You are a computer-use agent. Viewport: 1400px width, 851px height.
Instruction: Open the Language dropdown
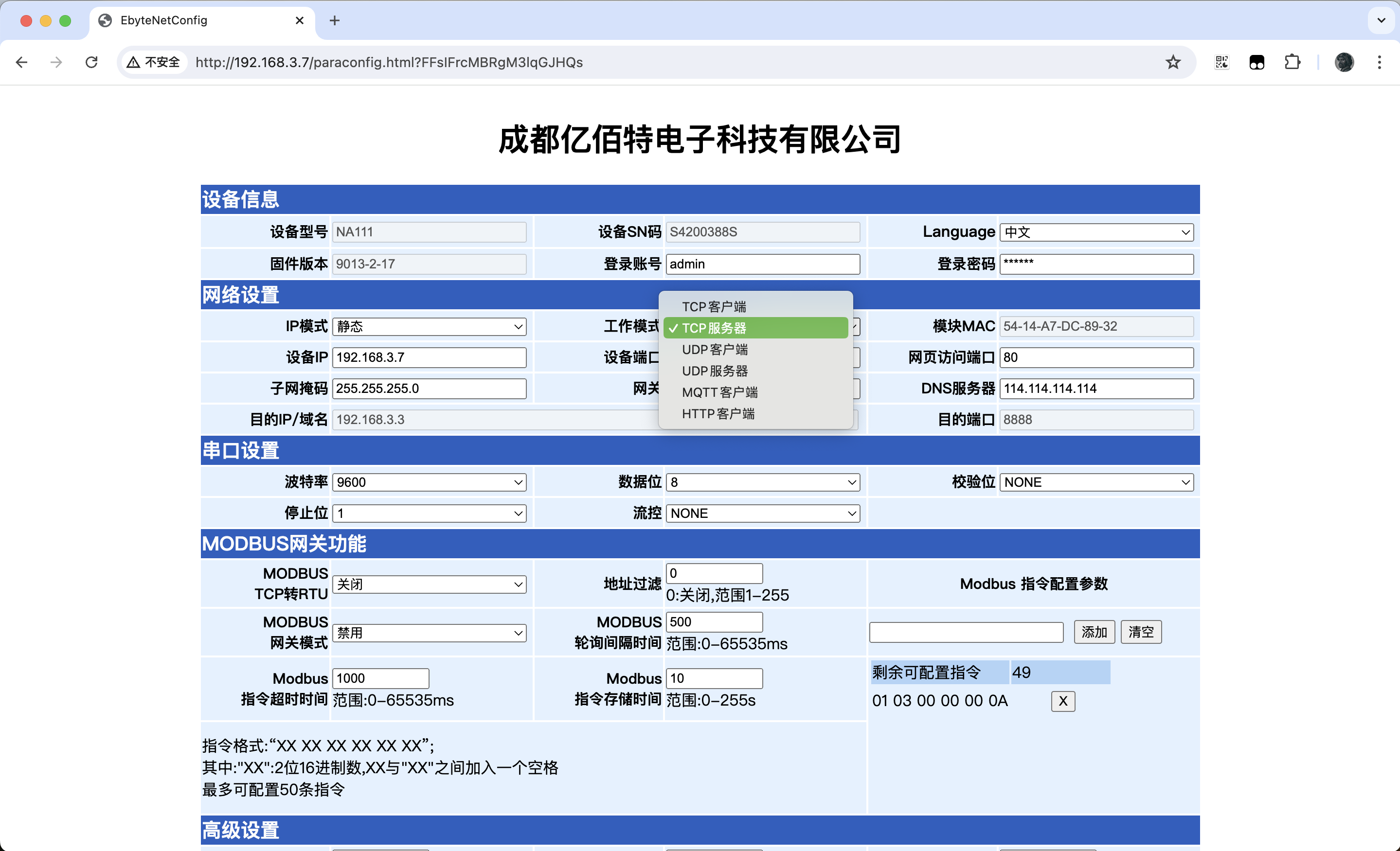(1096, 232)
